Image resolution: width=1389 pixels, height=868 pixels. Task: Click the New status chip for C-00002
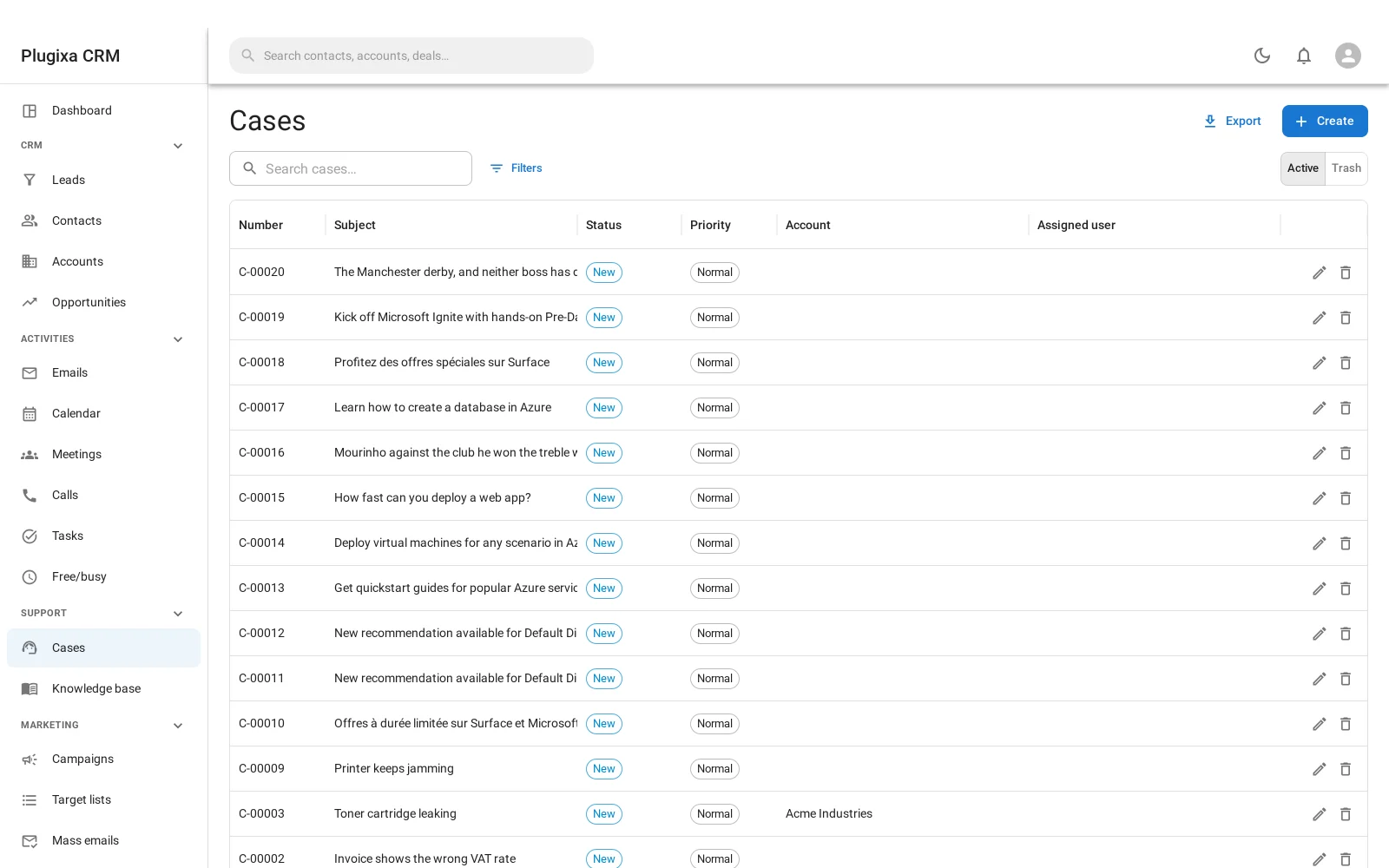[604, 858]
